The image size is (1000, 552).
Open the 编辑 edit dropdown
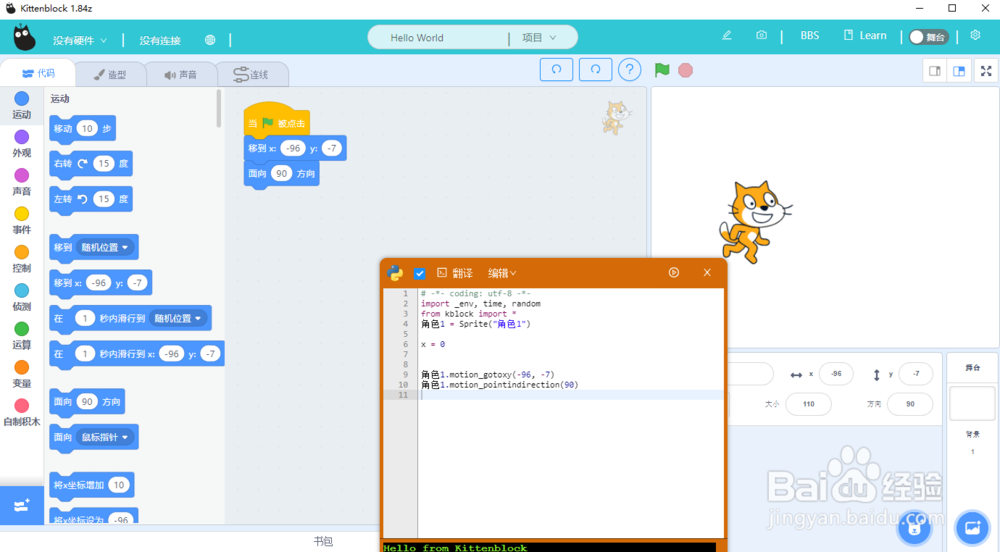(502, 273)
